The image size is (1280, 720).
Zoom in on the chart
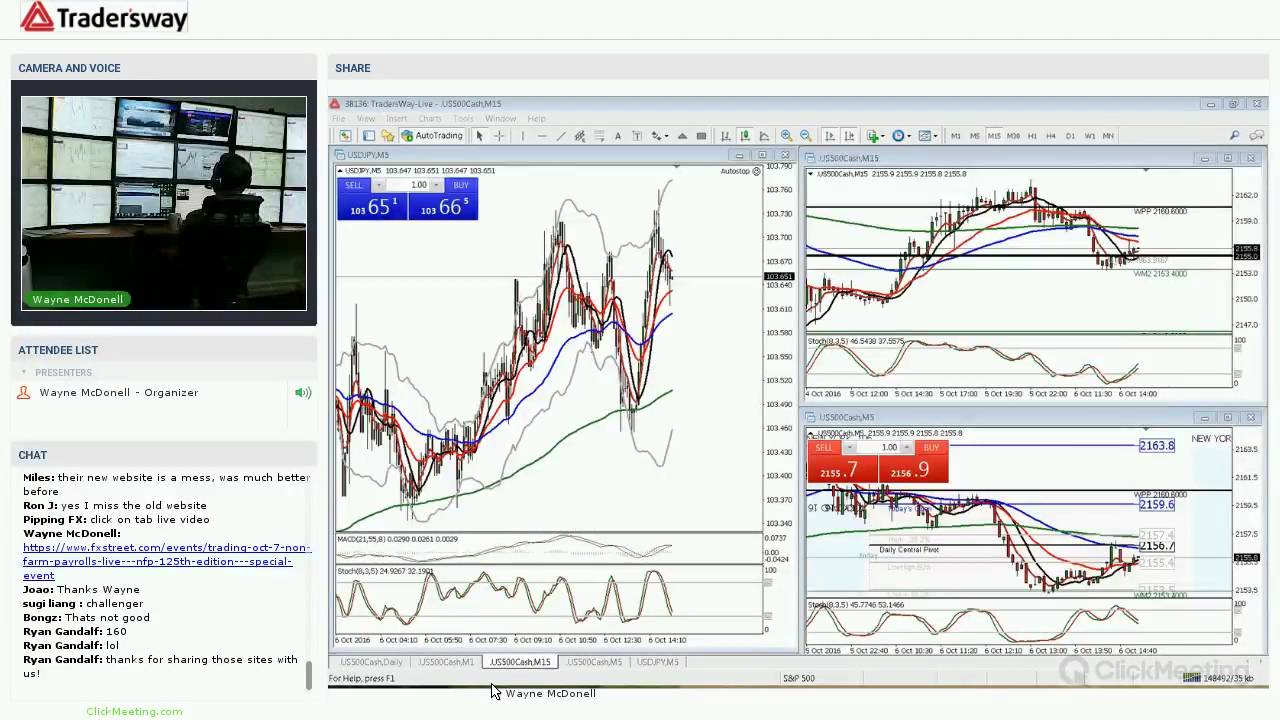pyautogui.click(x=786, y=135)
